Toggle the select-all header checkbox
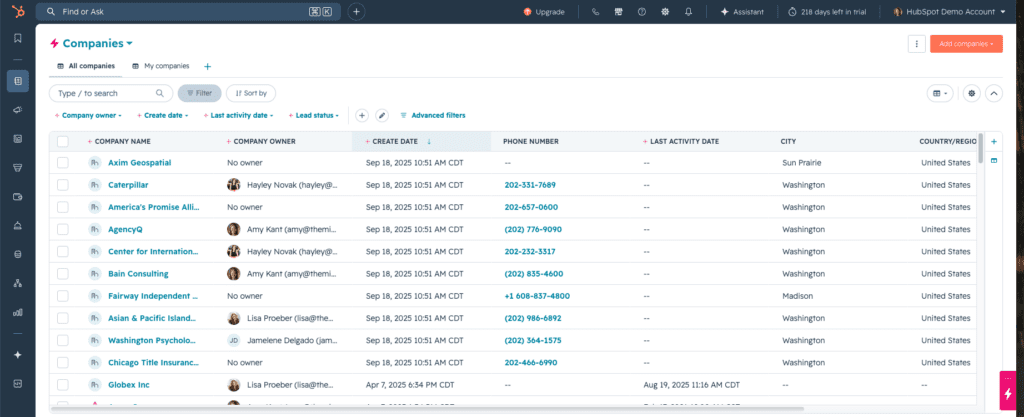This screenshot has height=417, width=1024. (63, 142)
